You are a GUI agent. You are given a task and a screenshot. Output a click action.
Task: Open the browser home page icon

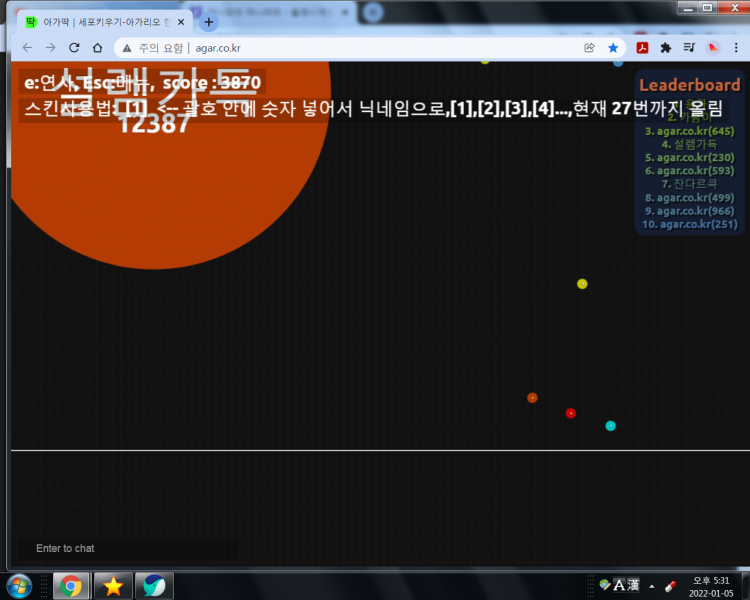98,48
